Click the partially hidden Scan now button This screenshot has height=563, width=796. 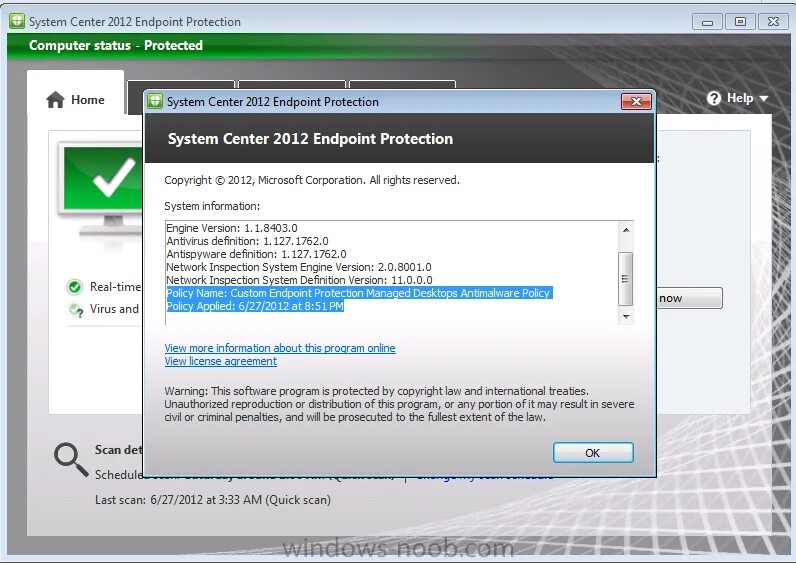689,298
